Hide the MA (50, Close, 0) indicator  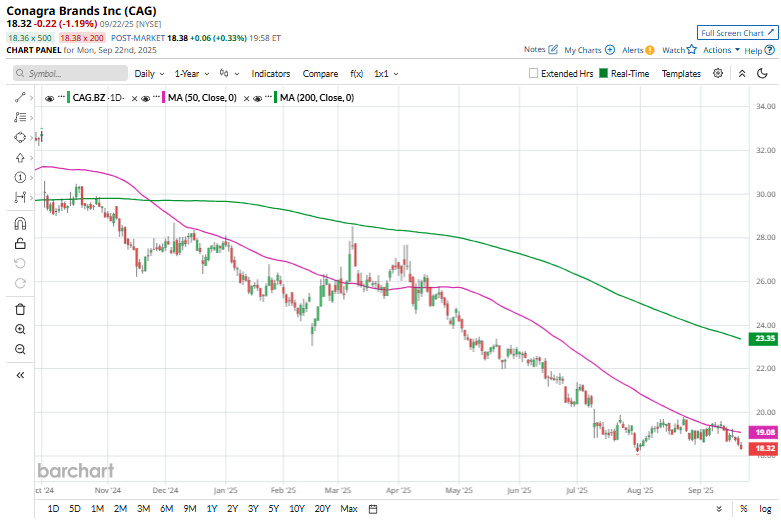(145, 98)
